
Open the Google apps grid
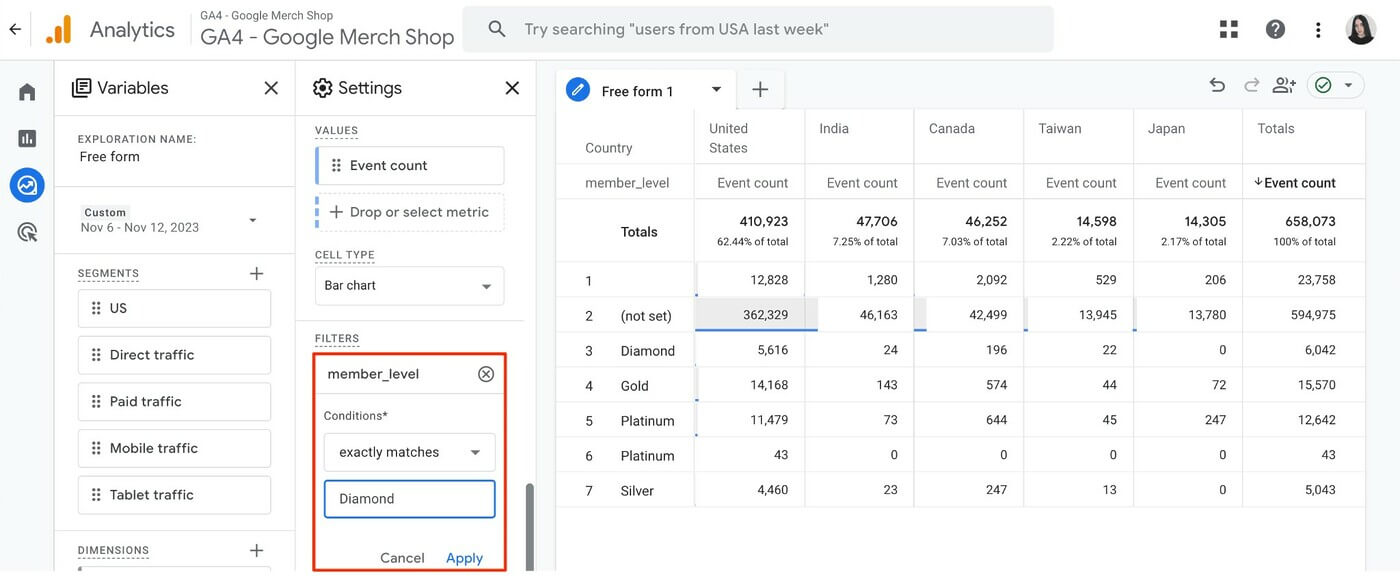1228,28
